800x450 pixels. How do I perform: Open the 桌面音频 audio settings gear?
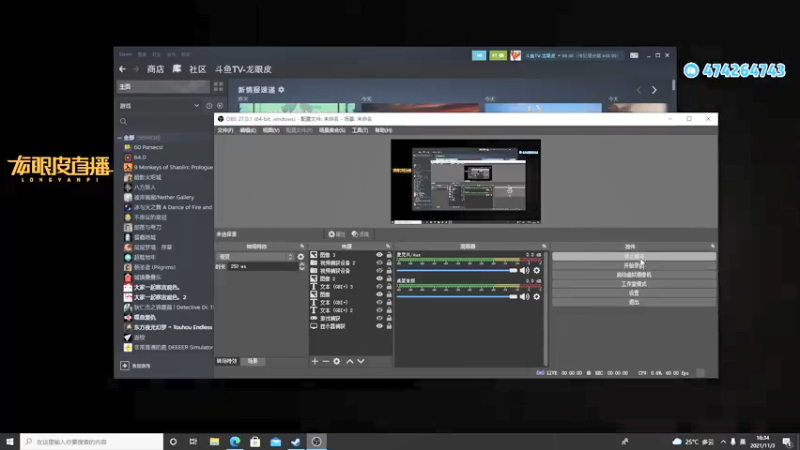click(x=537, y=296)
